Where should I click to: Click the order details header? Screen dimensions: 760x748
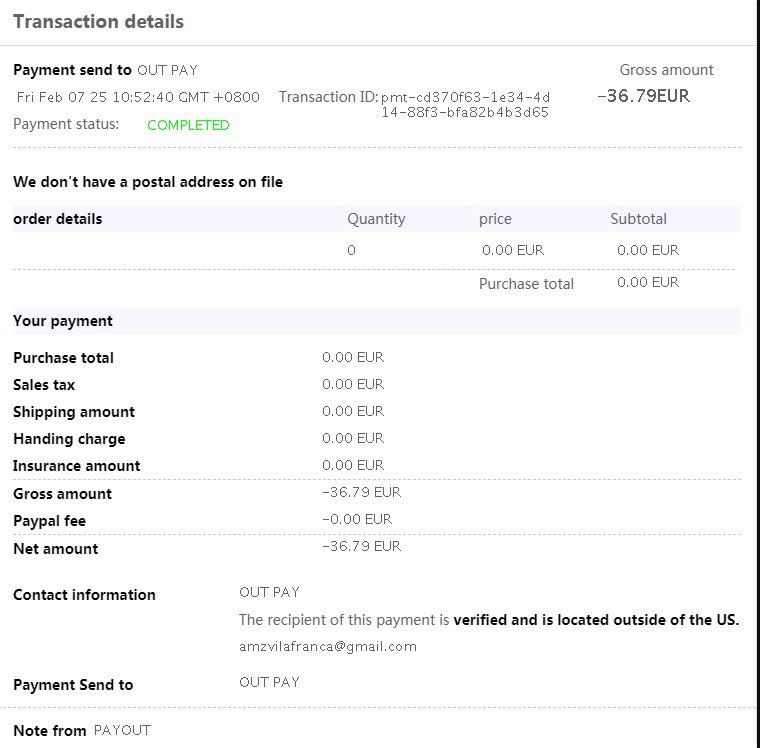tap(57, 219)
